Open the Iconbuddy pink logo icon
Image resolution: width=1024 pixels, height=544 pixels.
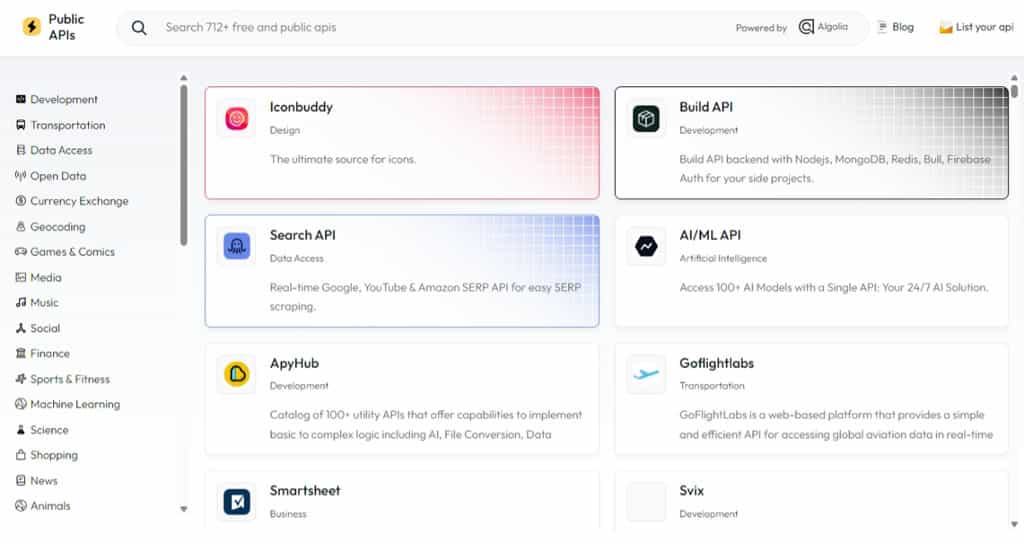click(x=236, y=119)
